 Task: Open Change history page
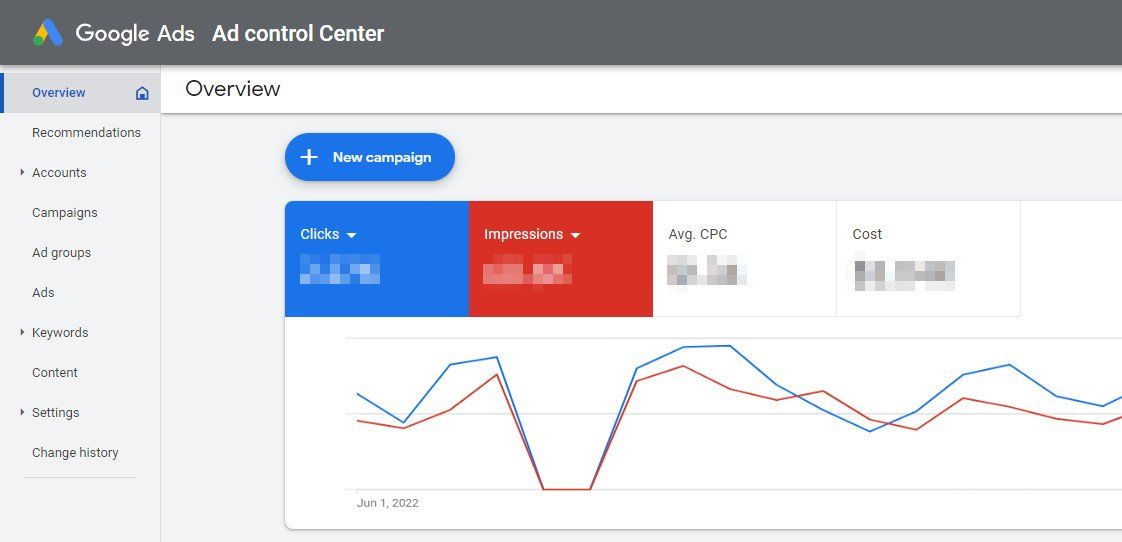point(75,453)
